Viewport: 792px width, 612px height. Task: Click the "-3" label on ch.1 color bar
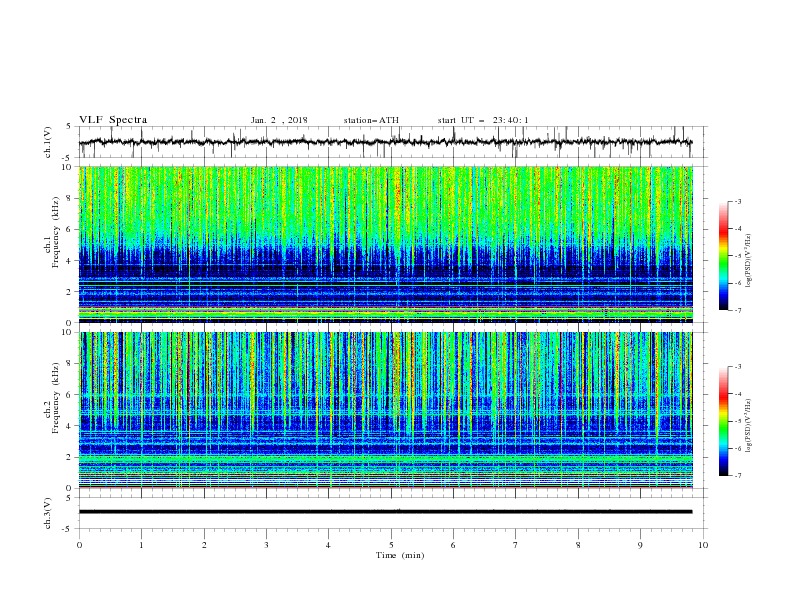coord(737,201)
